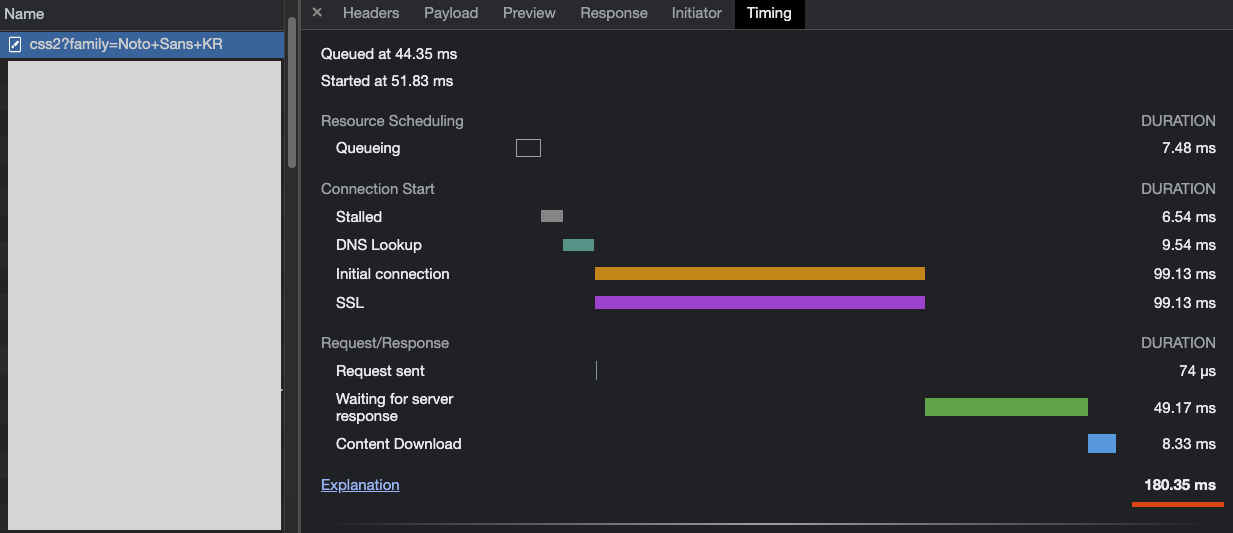Click the 180.35 ms total time

[x=1180, y=485]
